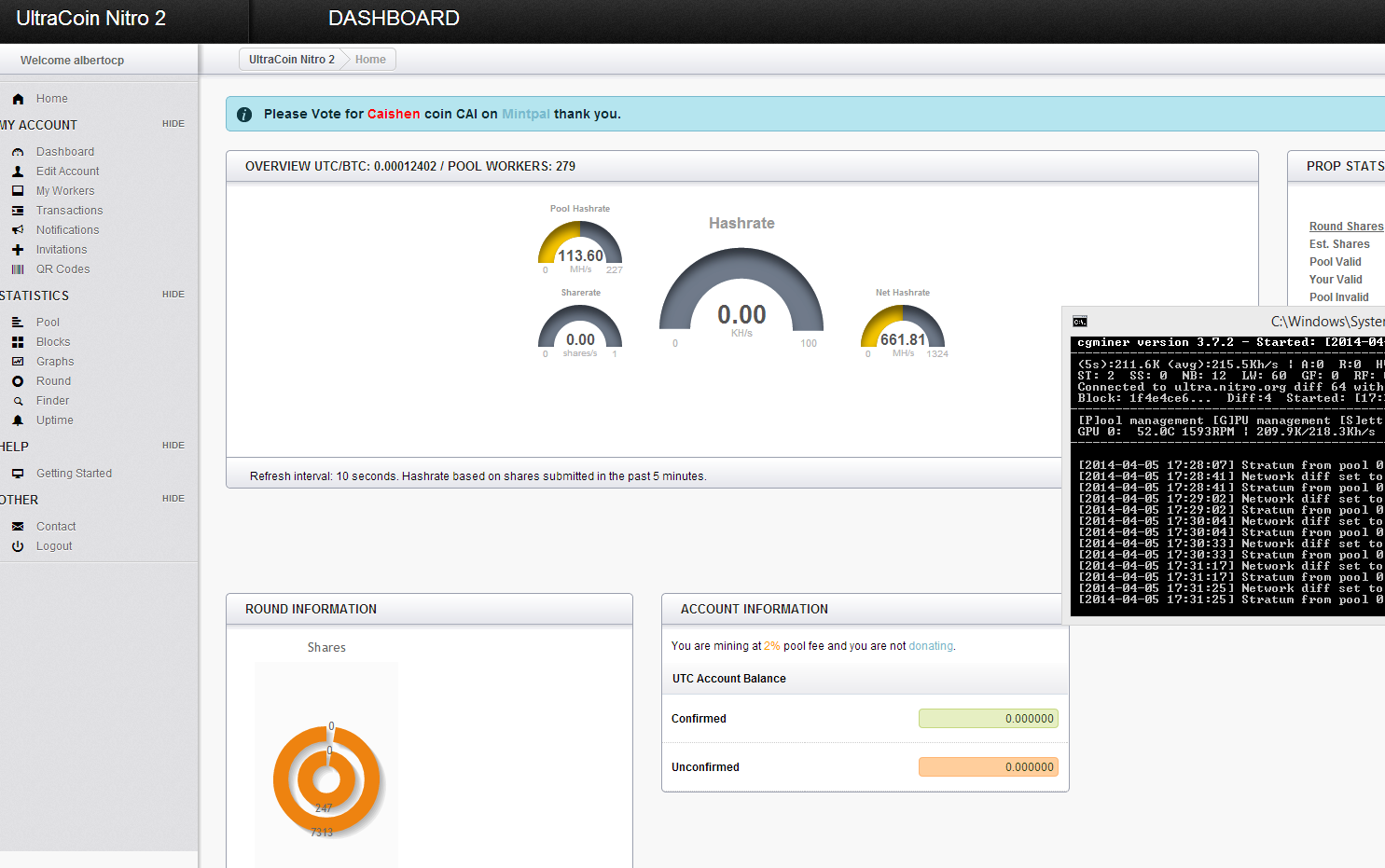Click the Edit Account person icon

point(18,172)
